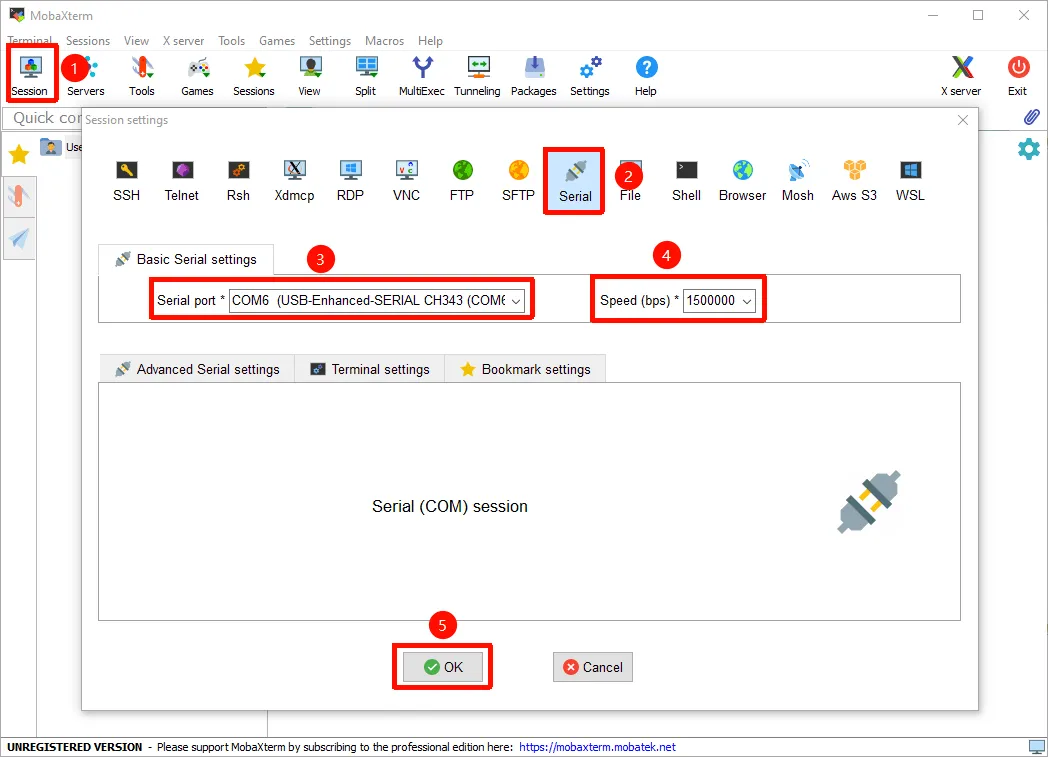Click the Exit power icon

click(1018, 75)
